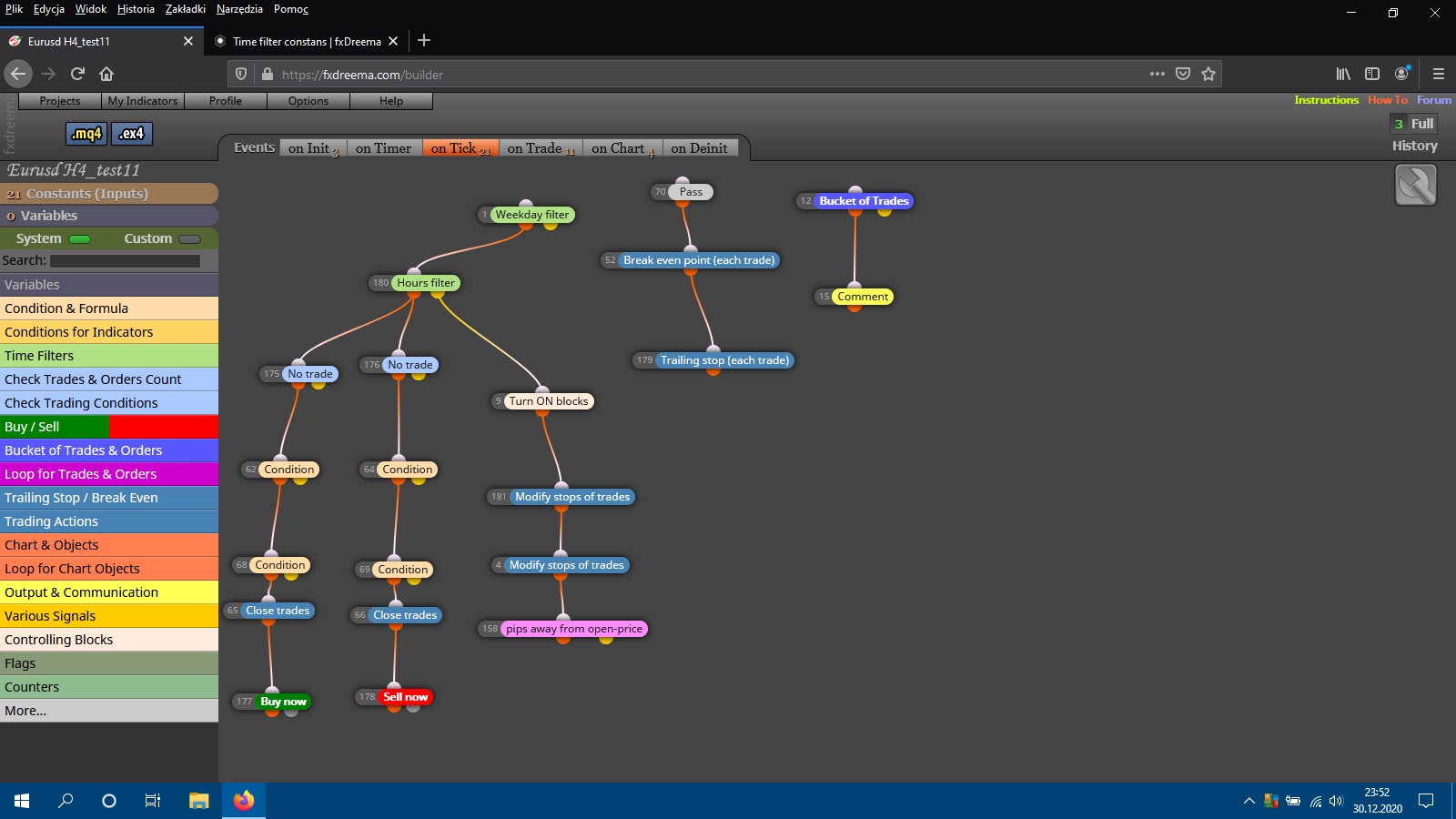Toggle the Custom variables switch
The width and height of the screenshot is (1456, 819).
click(190, 239)
